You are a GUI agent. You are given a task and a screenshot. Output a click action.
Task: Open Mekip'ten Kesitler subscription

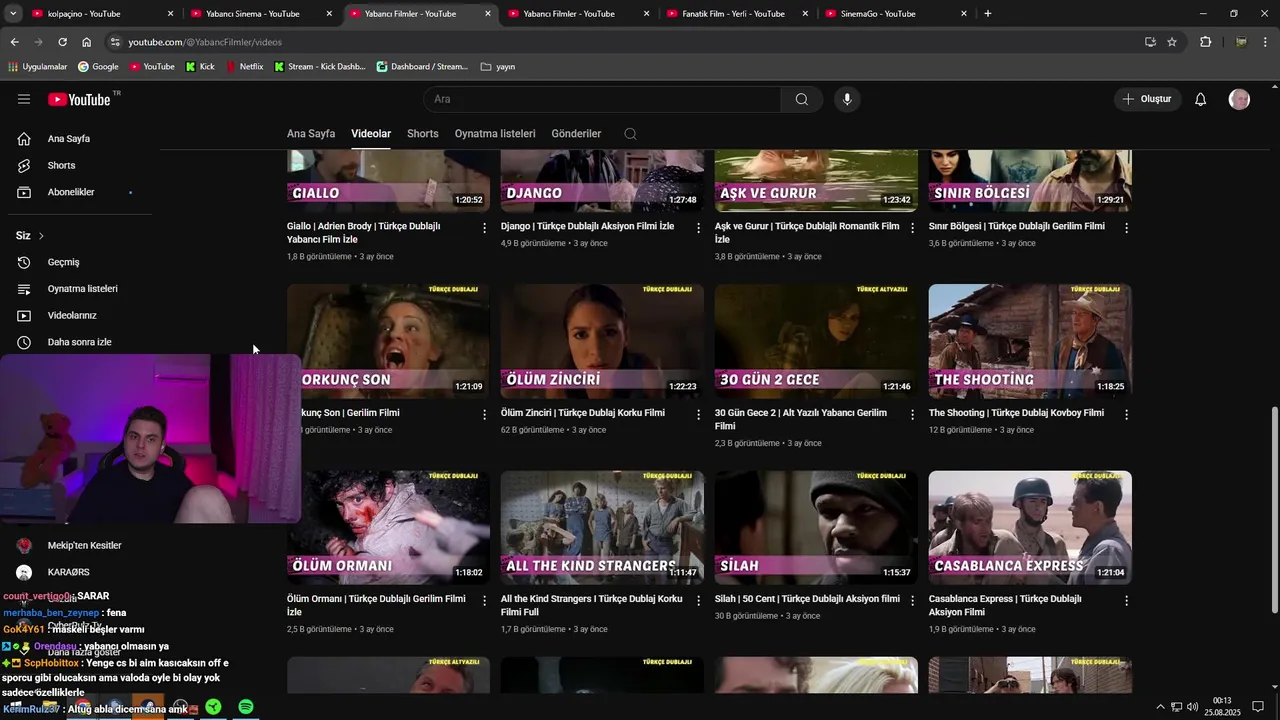pyautogui.click(x=80, y=545)
